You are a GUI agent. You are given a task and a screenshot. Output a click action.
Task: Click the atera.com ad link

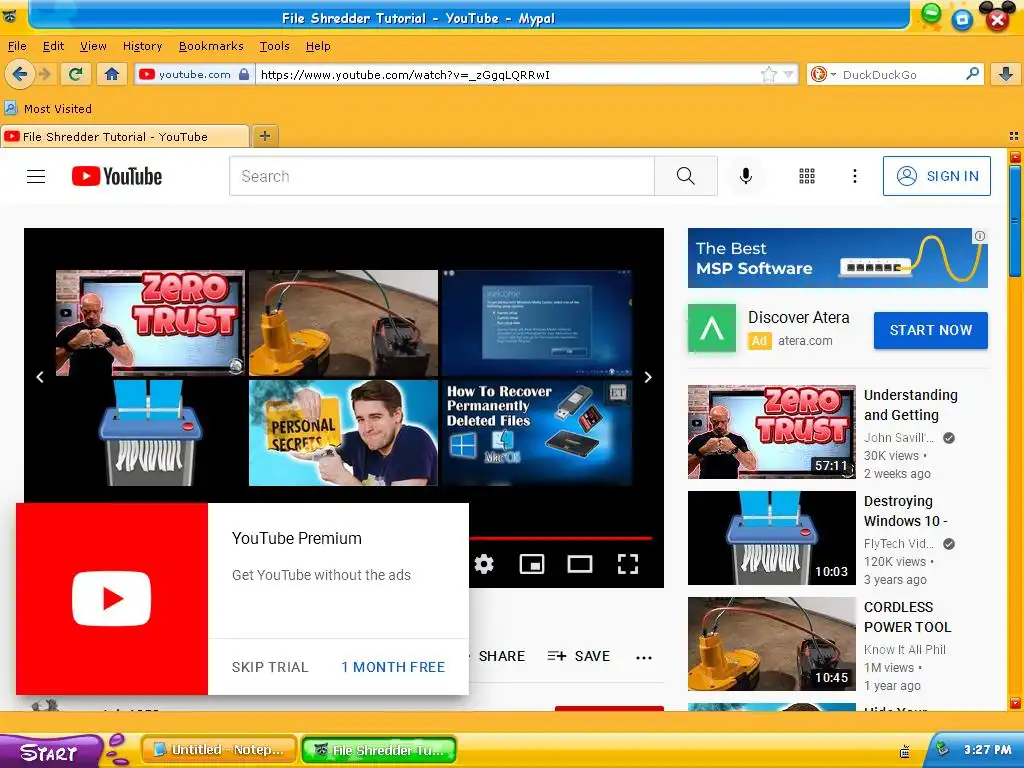coord(805,341)
